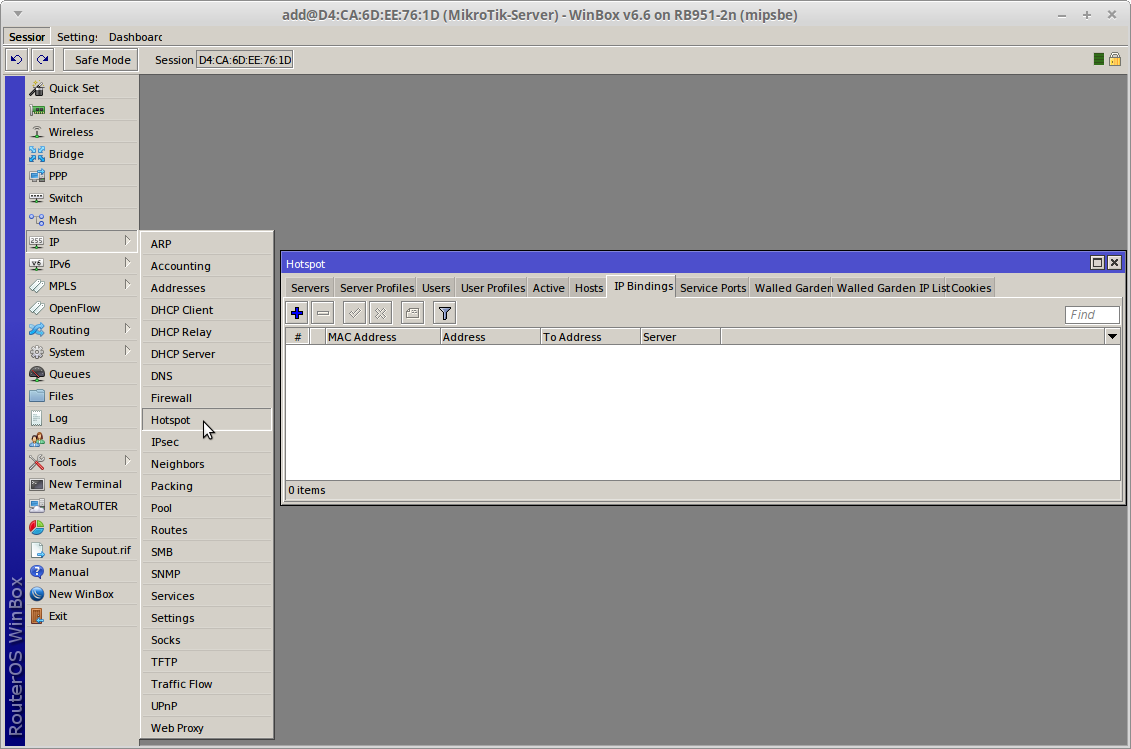Screen dimensions: 1131x749
Task: Click the Mesh icon in sidebar
Action: point(37,220)
